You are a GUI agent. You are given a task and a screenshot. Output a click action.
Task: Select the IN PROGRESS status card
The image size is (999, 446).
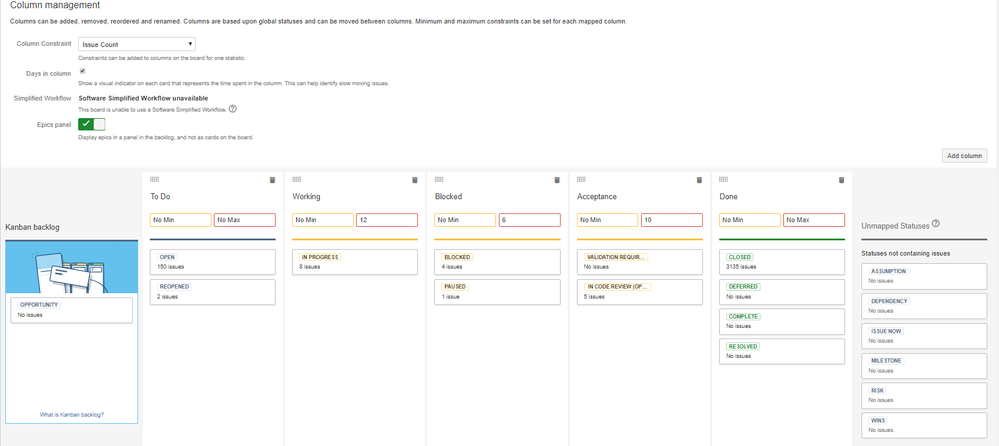tap(355, 262)
